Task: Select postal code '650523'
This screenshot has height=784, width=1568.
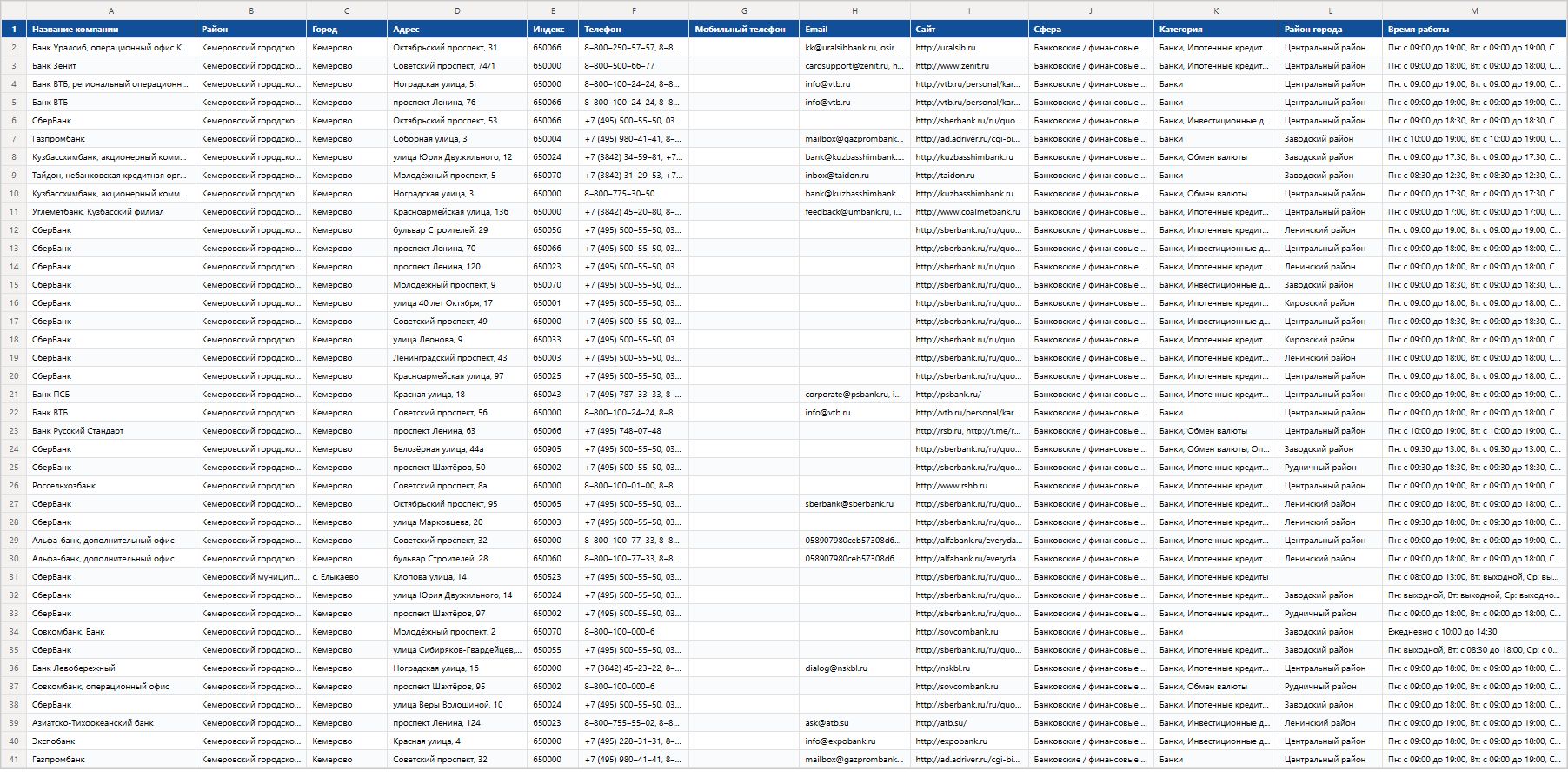Action: point(553,577)
